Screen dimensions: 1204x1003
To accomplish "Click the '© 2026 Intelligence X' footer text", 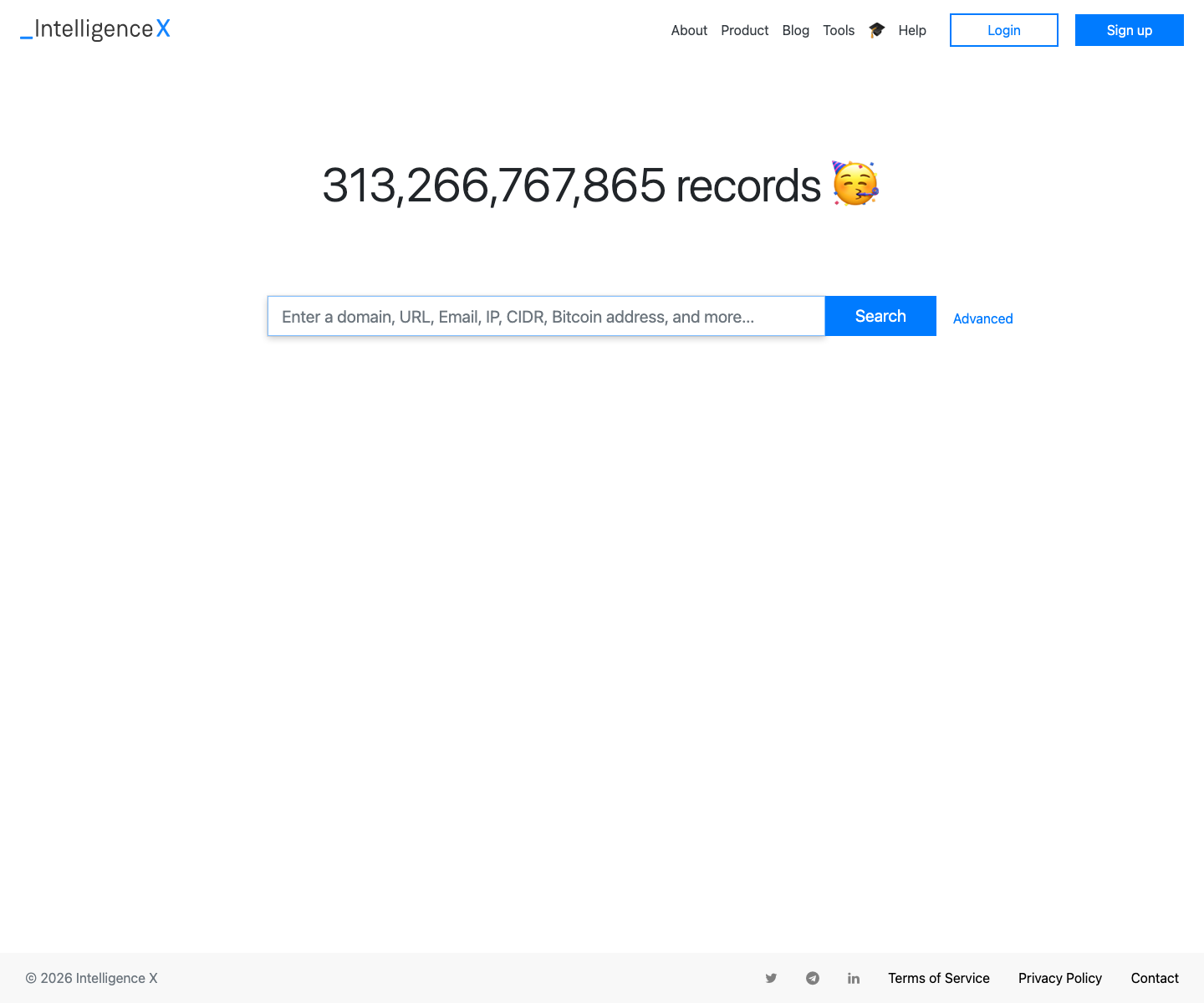I will (x=91, y=978).
